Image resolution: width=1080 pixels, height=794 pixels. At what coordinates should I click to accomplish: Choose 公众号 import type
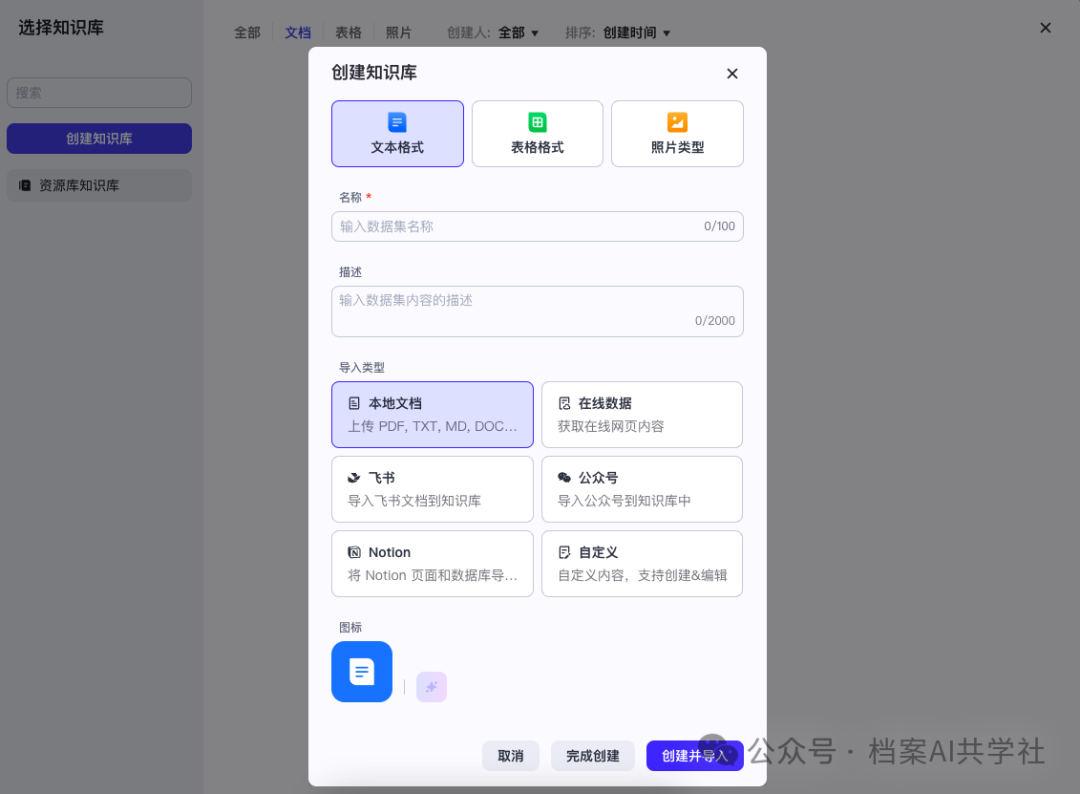642,489
